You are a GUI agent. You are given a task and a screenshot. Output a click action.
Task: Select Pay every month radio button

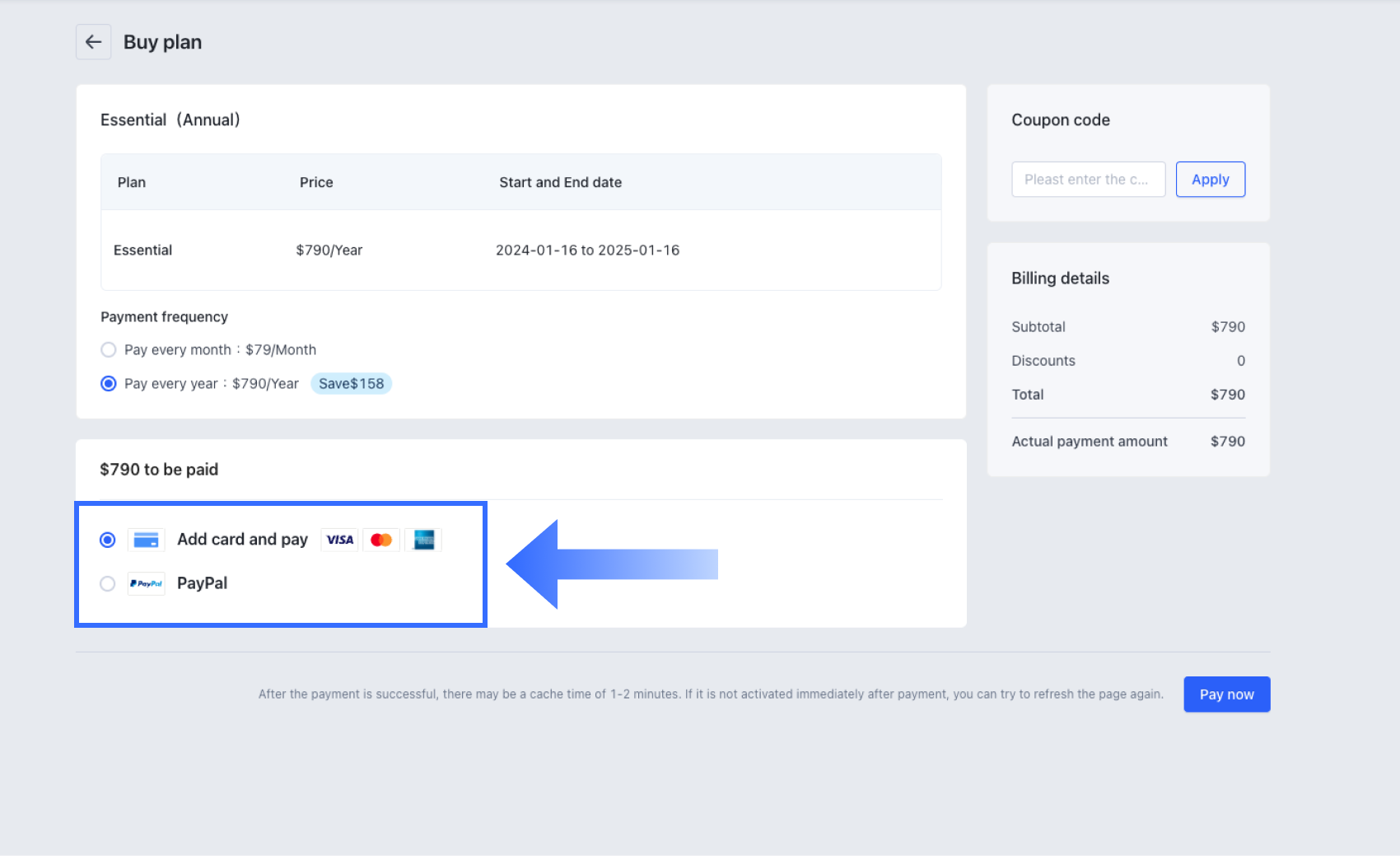[108, 349]
